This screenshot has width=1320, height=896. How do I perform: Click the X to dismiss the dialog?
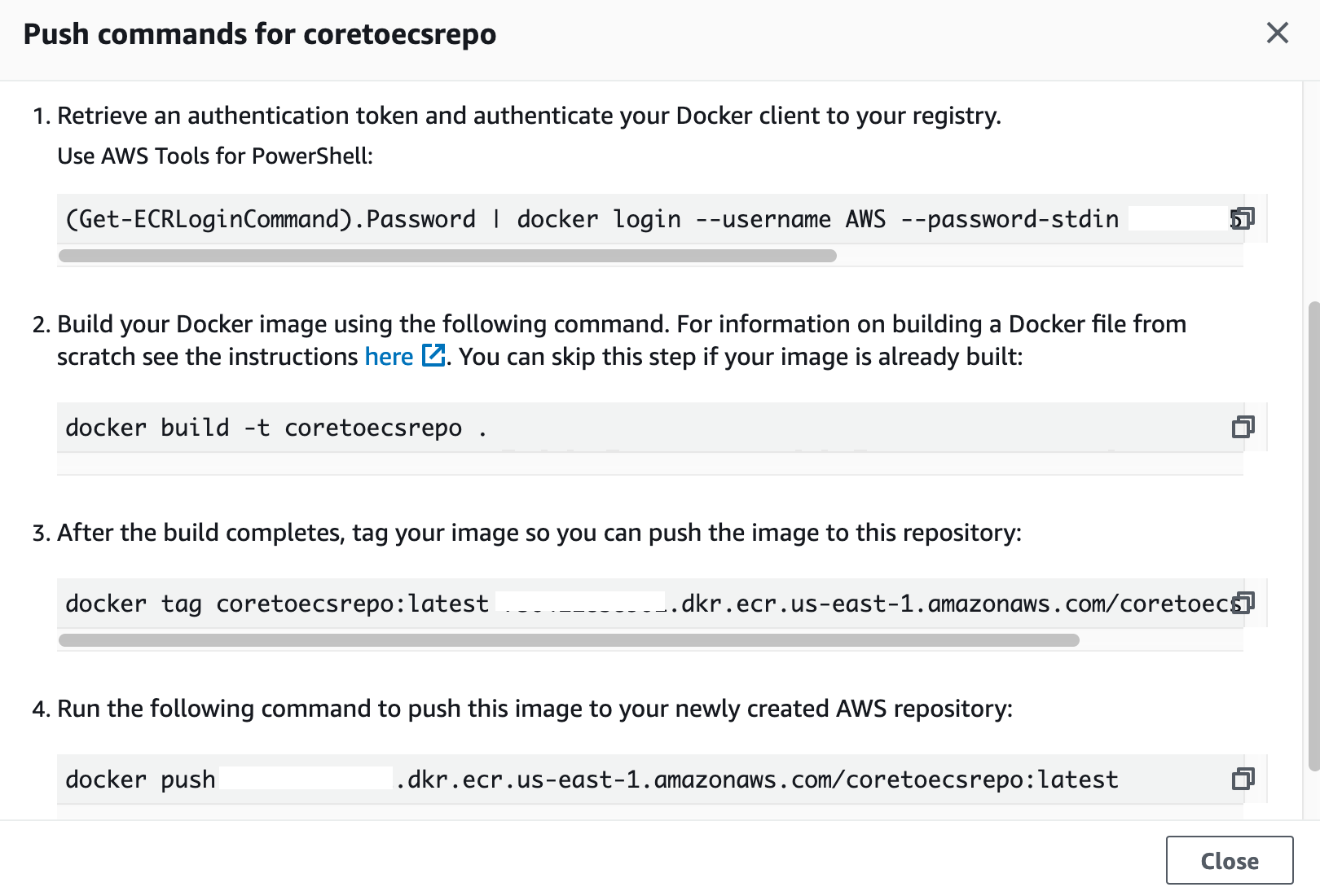[x=1277, y=33]
